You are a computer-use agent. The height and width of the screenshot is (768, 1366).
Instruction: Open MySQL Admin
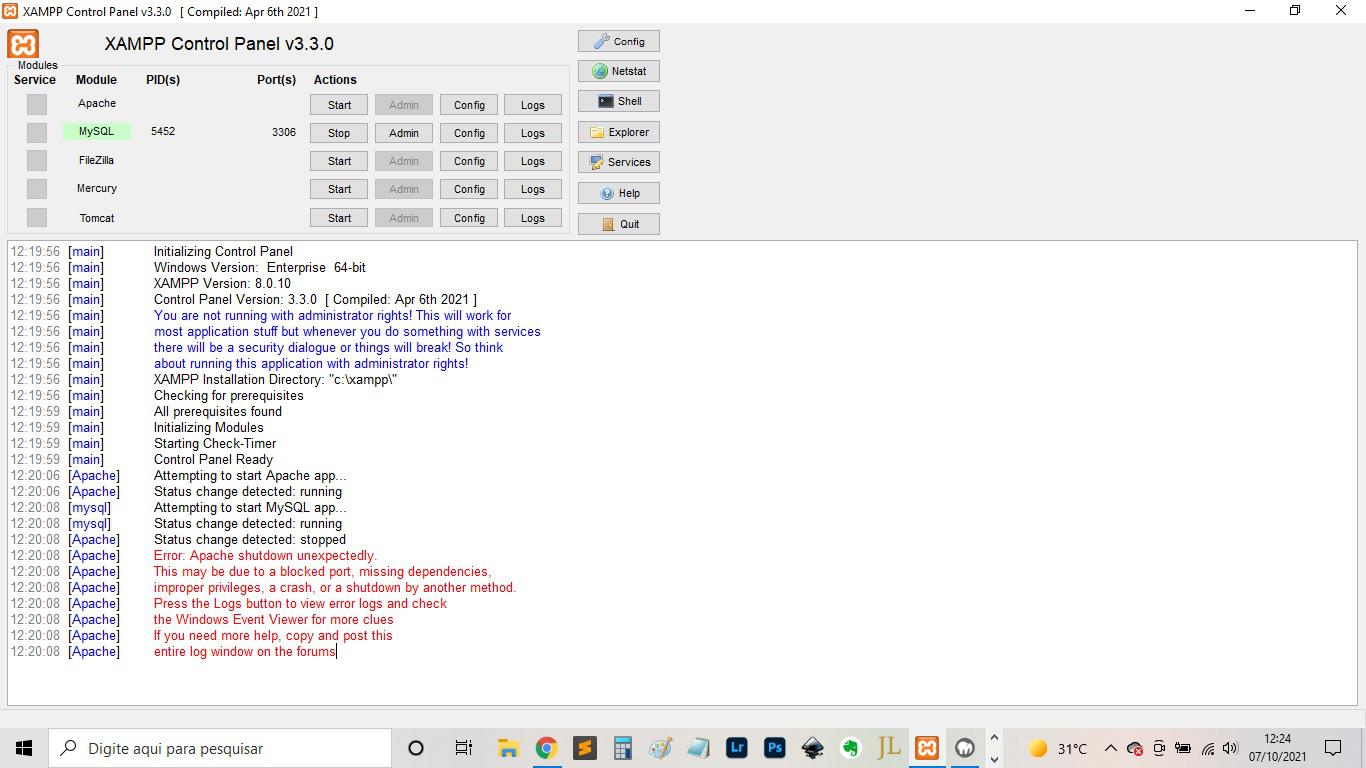pos(404,133)
